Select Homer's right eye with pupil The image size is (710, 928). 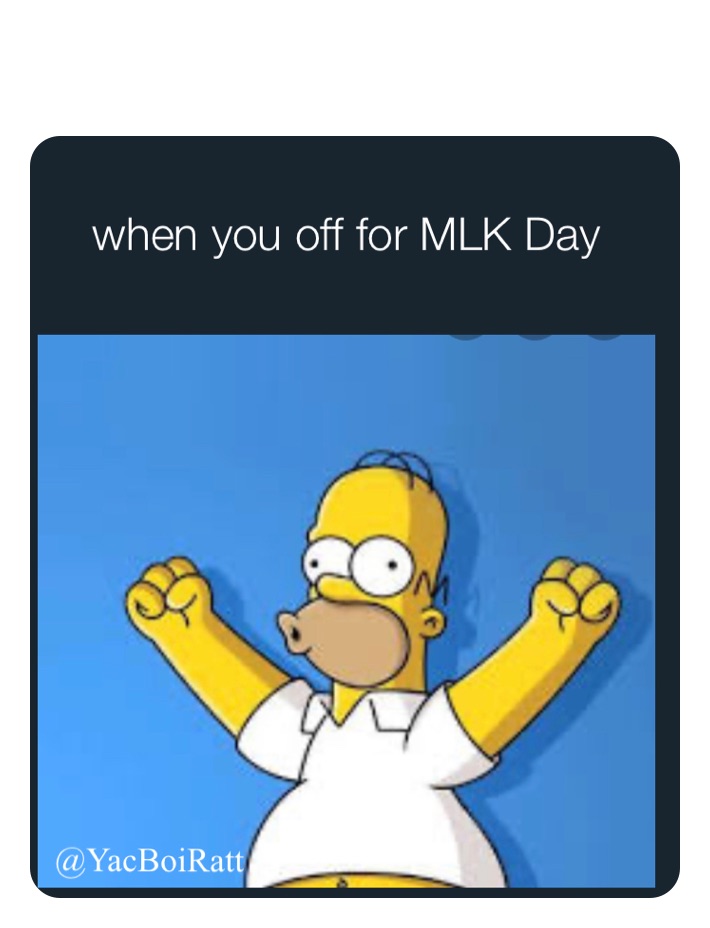(376, 565)
